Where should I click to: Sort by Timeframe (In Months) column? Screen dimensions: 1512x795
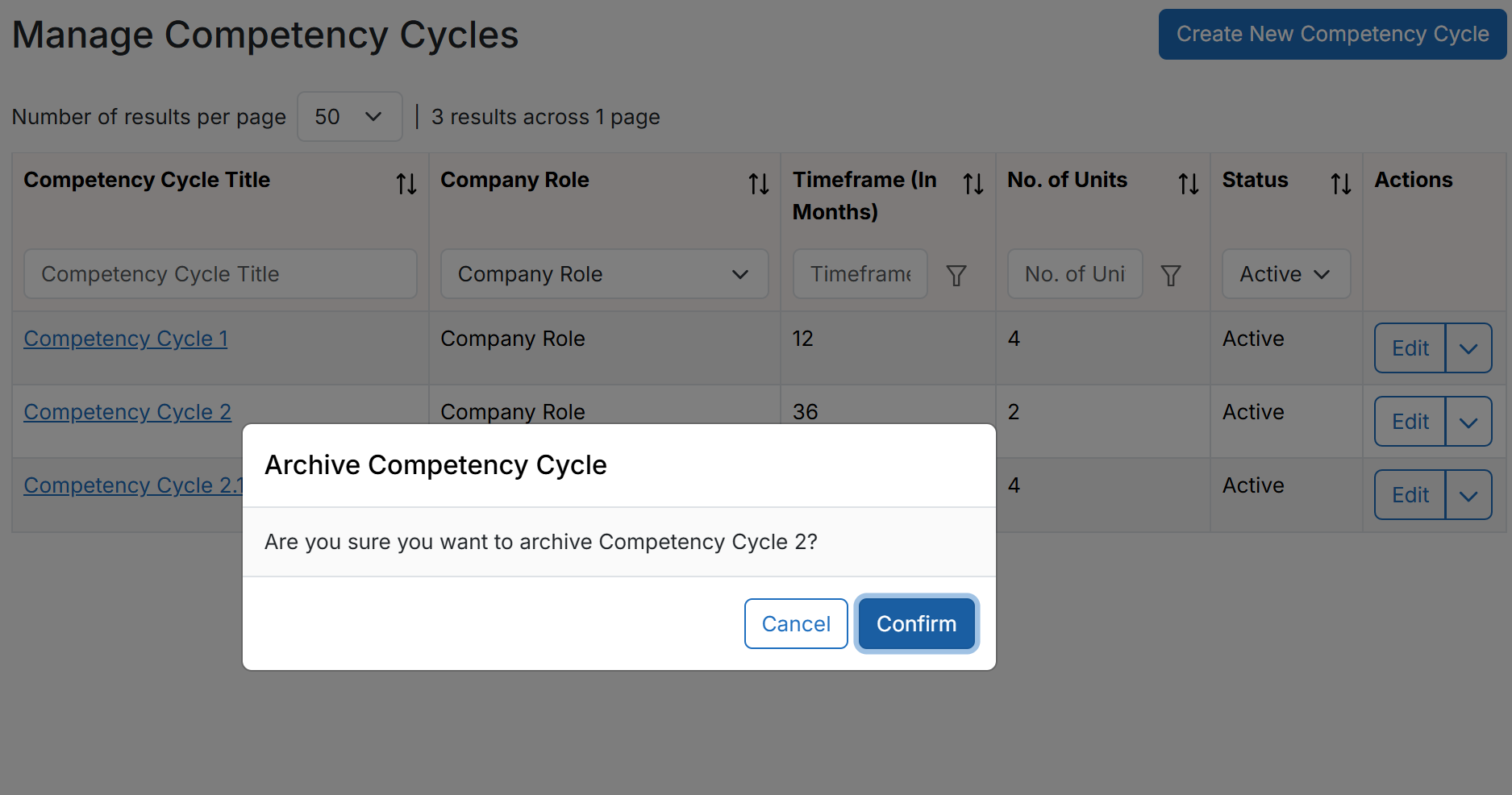(973, 184)
